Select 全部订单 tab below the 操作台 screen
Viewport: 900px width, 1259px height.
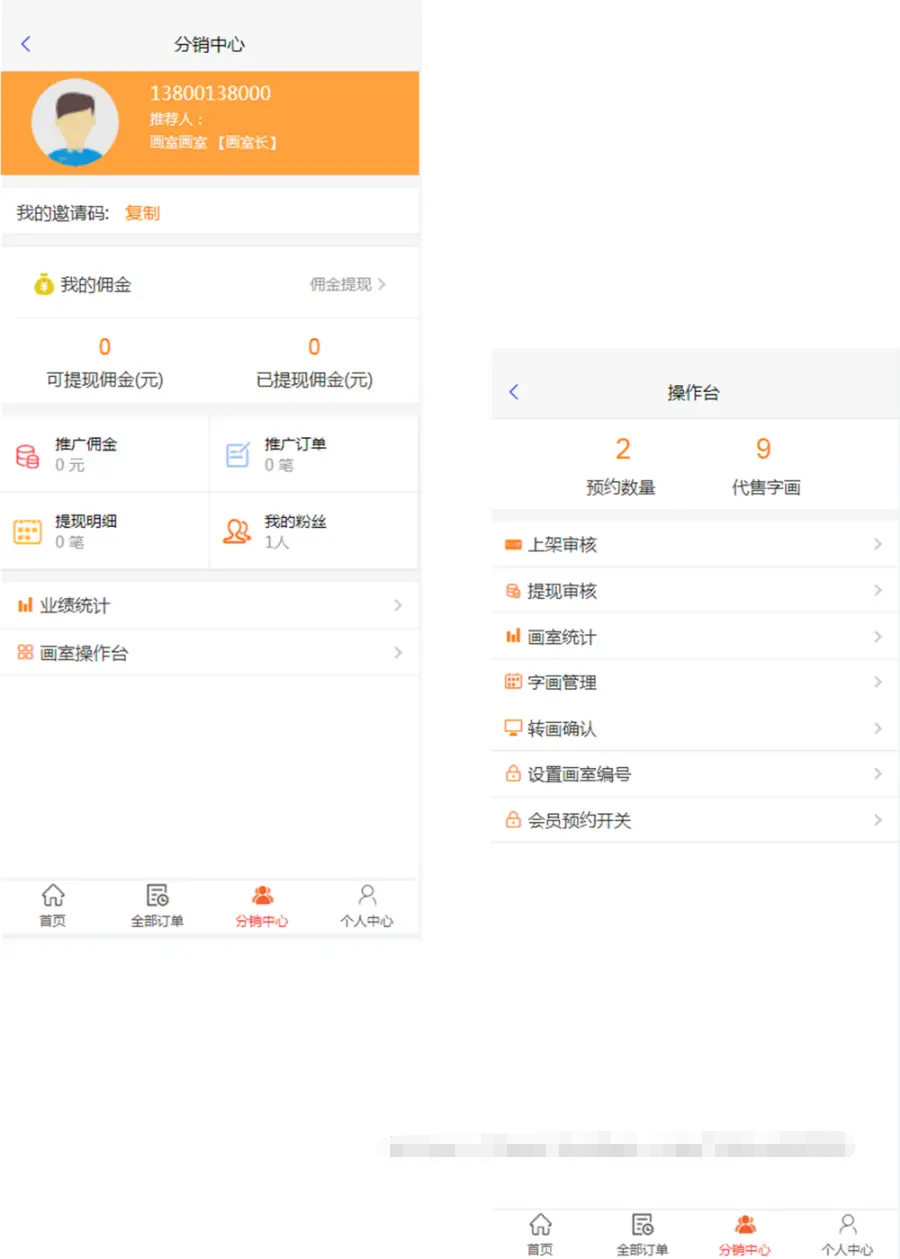642,1234
